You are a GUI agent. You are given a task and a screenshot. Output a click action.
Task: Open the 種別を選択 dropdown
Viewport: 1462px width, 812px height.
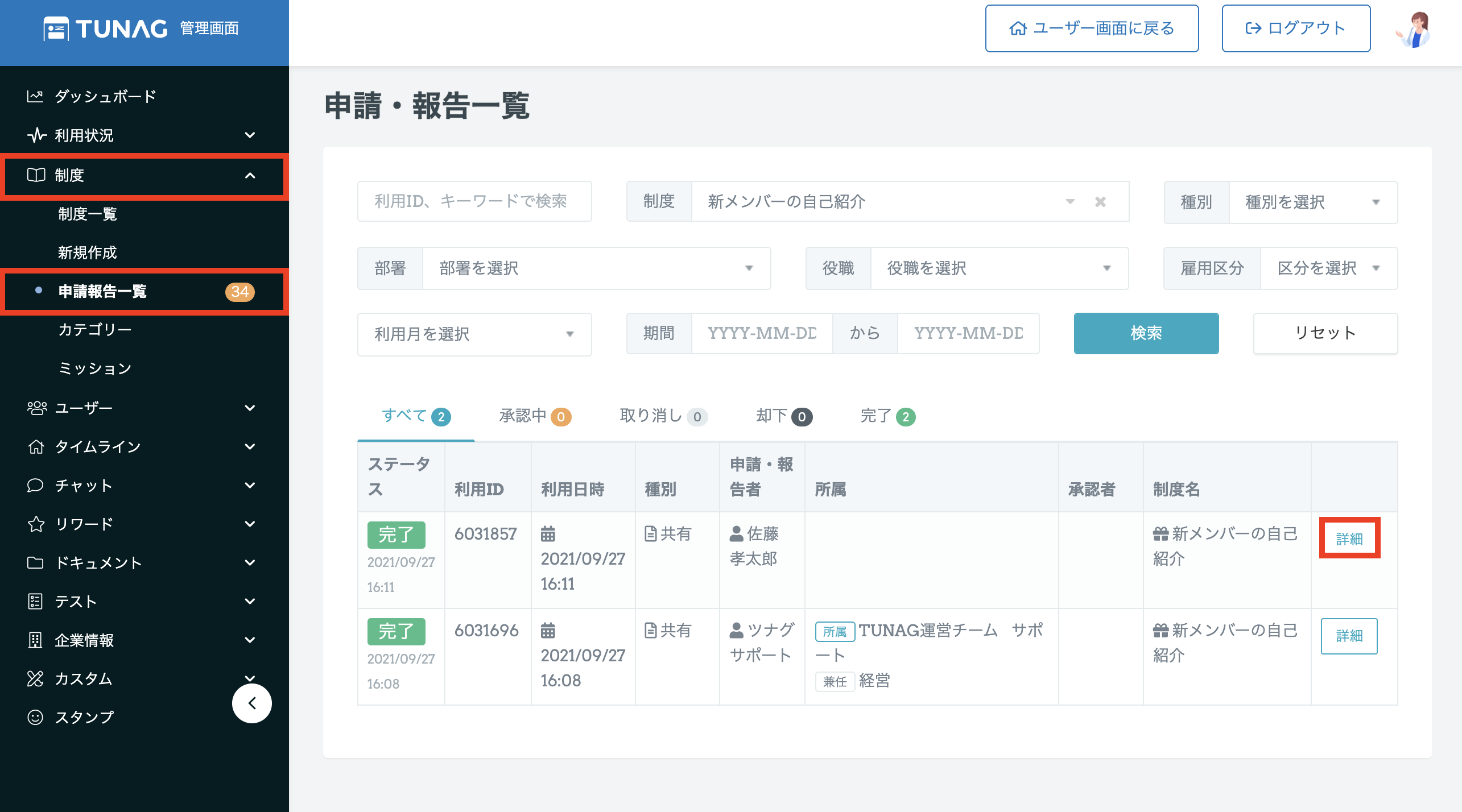coord(1313,202)
